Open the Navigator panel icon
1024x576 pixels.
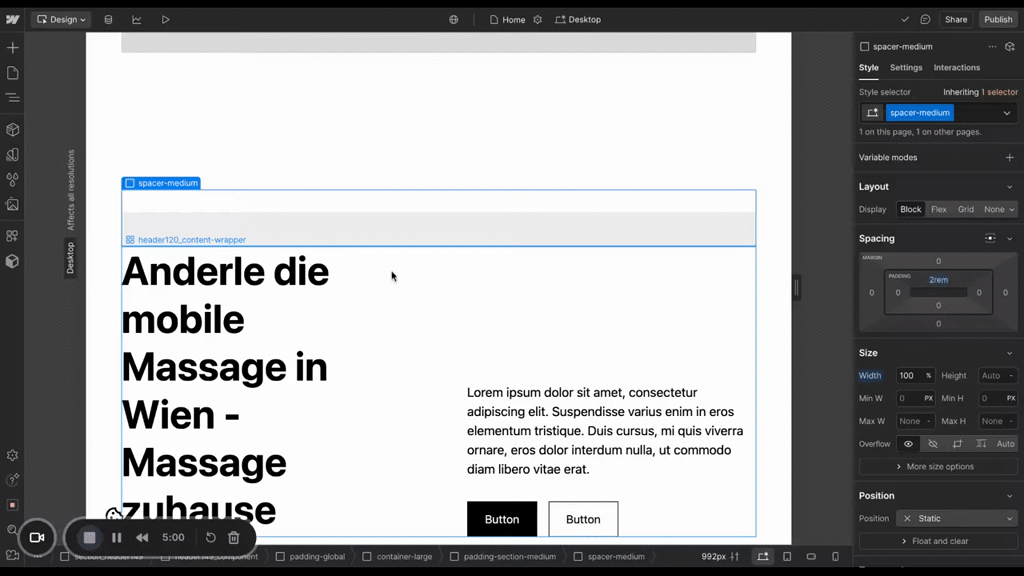click(x=12, y=98)
